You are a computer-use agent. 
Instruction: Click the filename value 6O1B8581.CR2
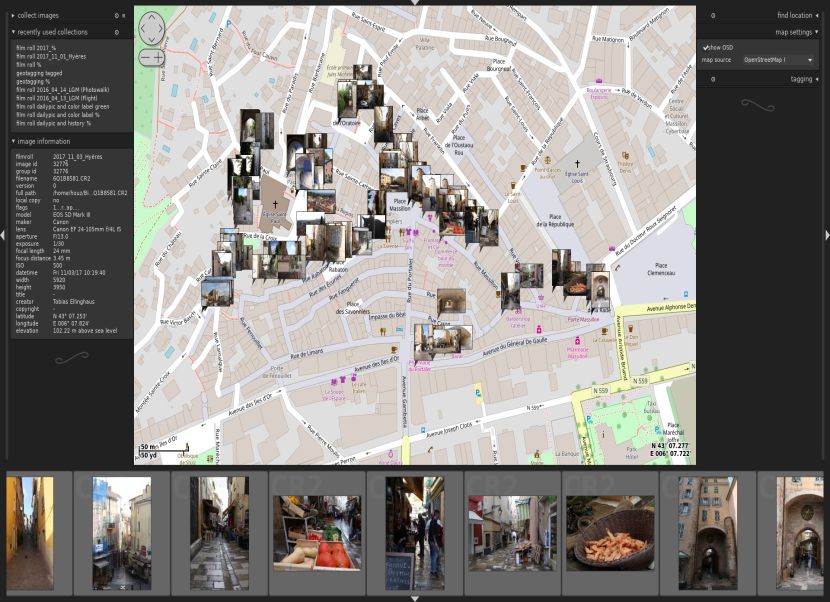(71, 179)
